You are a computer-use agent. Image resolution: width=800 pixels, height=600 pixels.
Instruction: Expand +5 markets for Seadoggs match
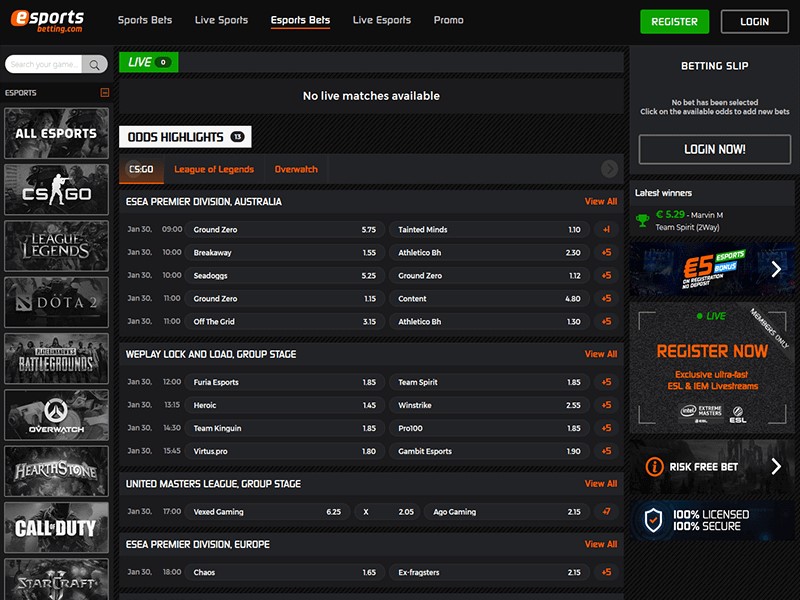click(606, 276)
